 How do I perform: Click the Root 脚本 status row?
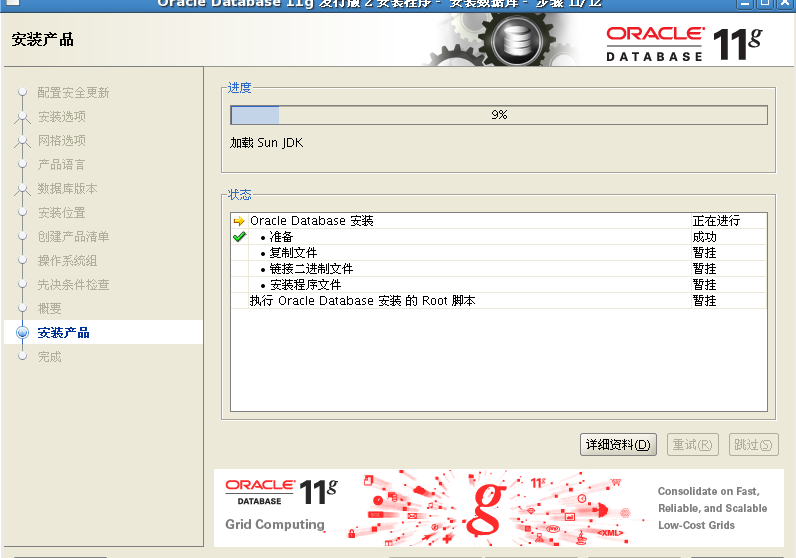tap(499, 301)
